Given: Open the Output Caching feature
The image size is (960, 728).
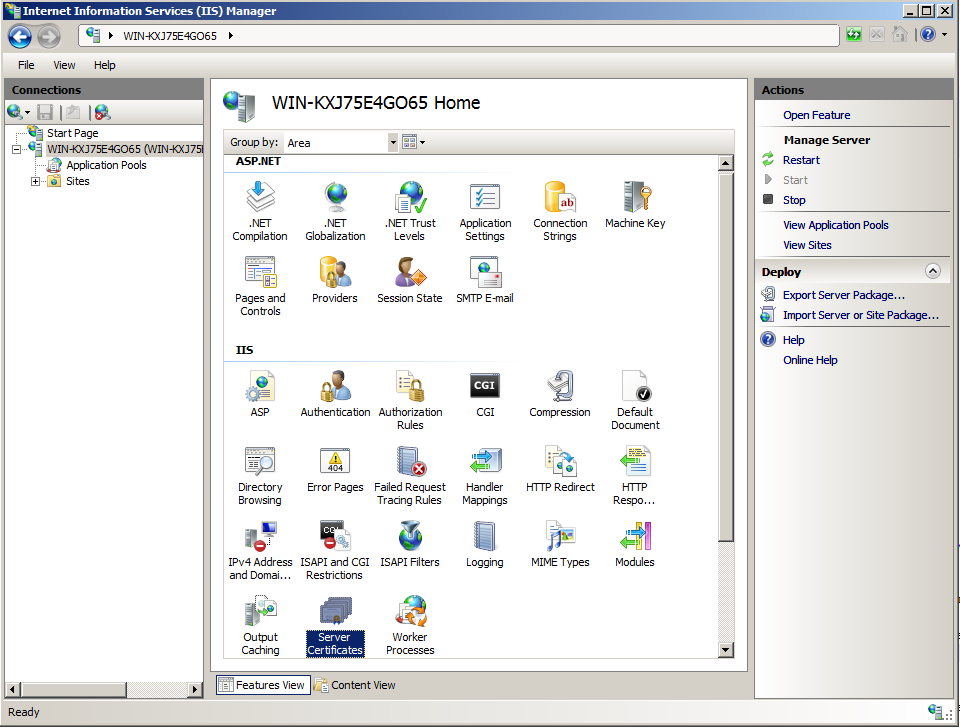Looking at the screenshot, I should pos(260,626).
